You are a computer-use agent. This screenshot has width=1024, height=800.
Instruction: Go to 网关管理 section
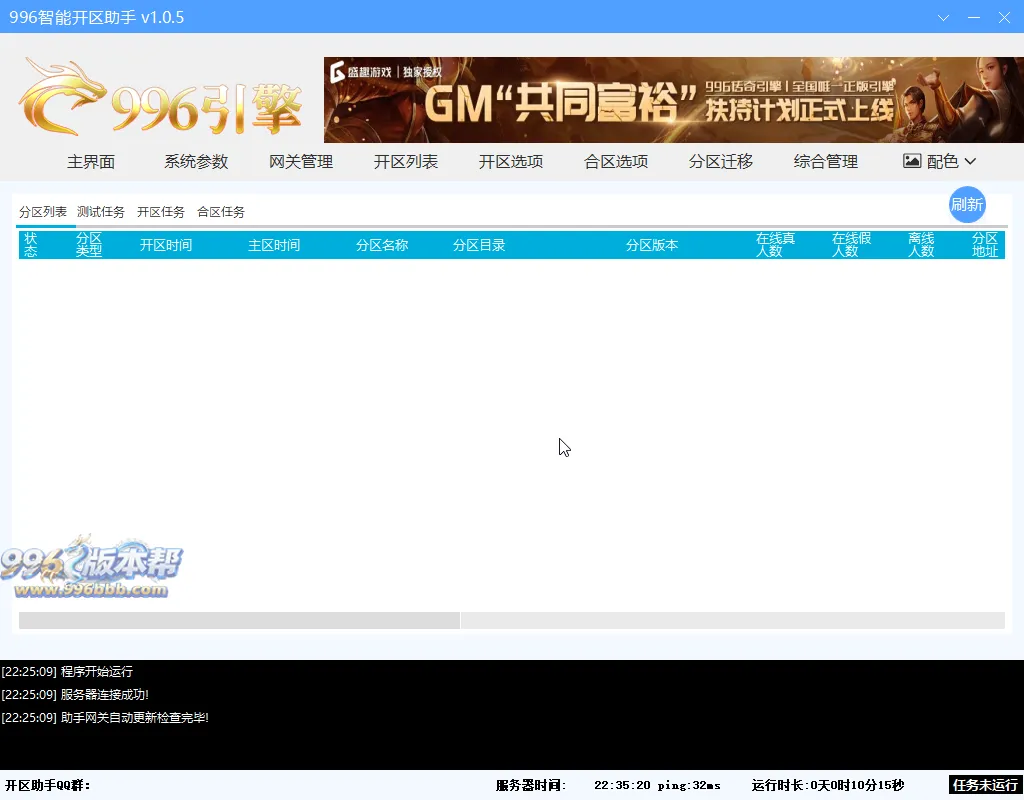(301, 161)
